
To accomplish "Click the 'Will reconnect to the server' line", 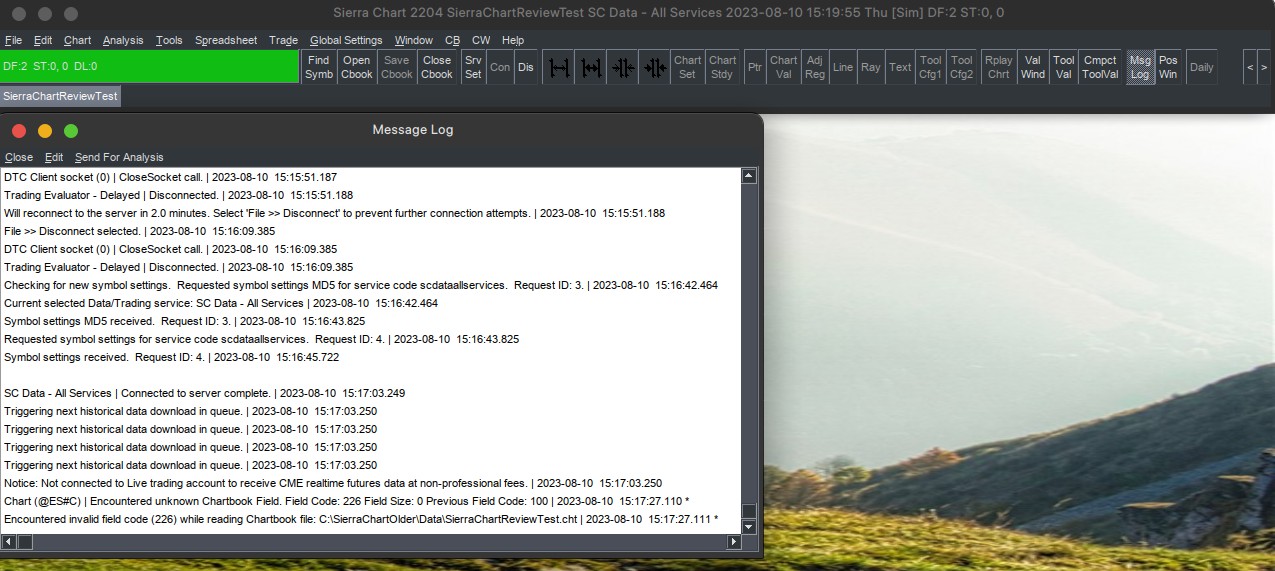I will (x=334, y=213).
